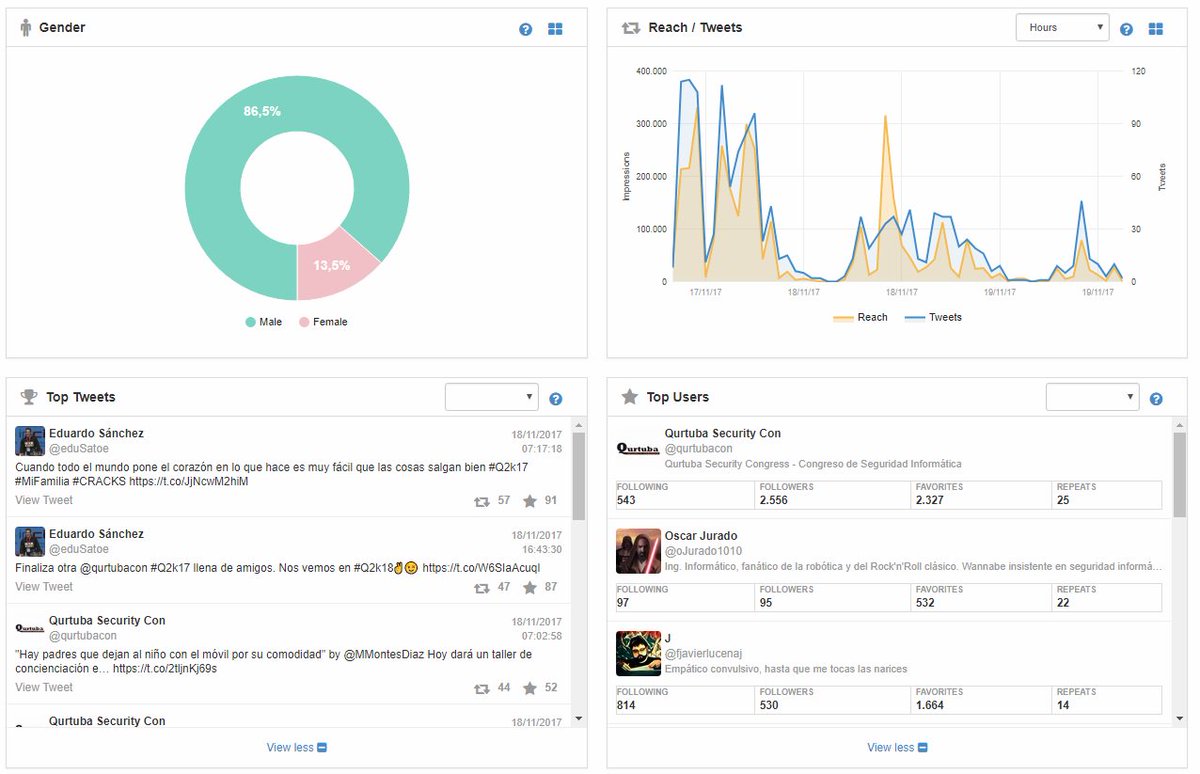1200x774 pixels.
Task: Click retweet icon showing 47 retweets
Action: [482, 588]
